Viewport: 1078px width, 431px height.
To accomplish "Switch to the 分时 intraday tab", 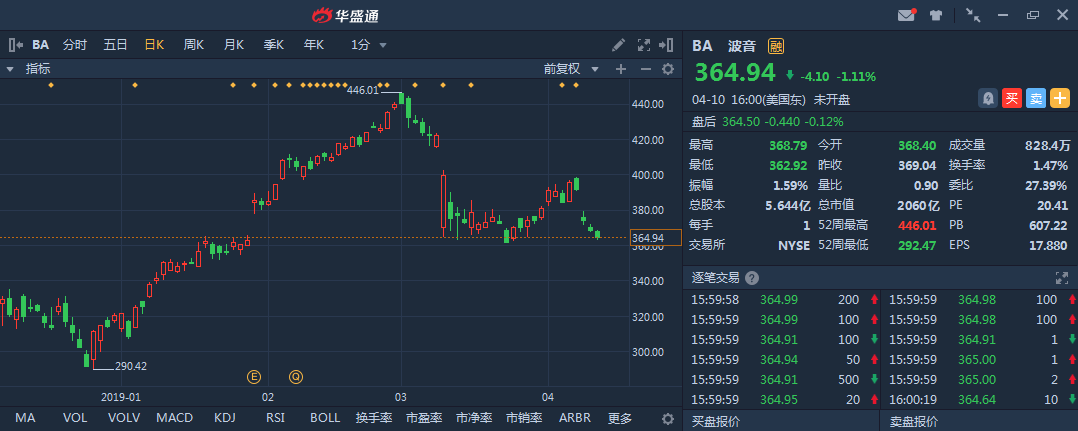I will (x=75, y=45).
